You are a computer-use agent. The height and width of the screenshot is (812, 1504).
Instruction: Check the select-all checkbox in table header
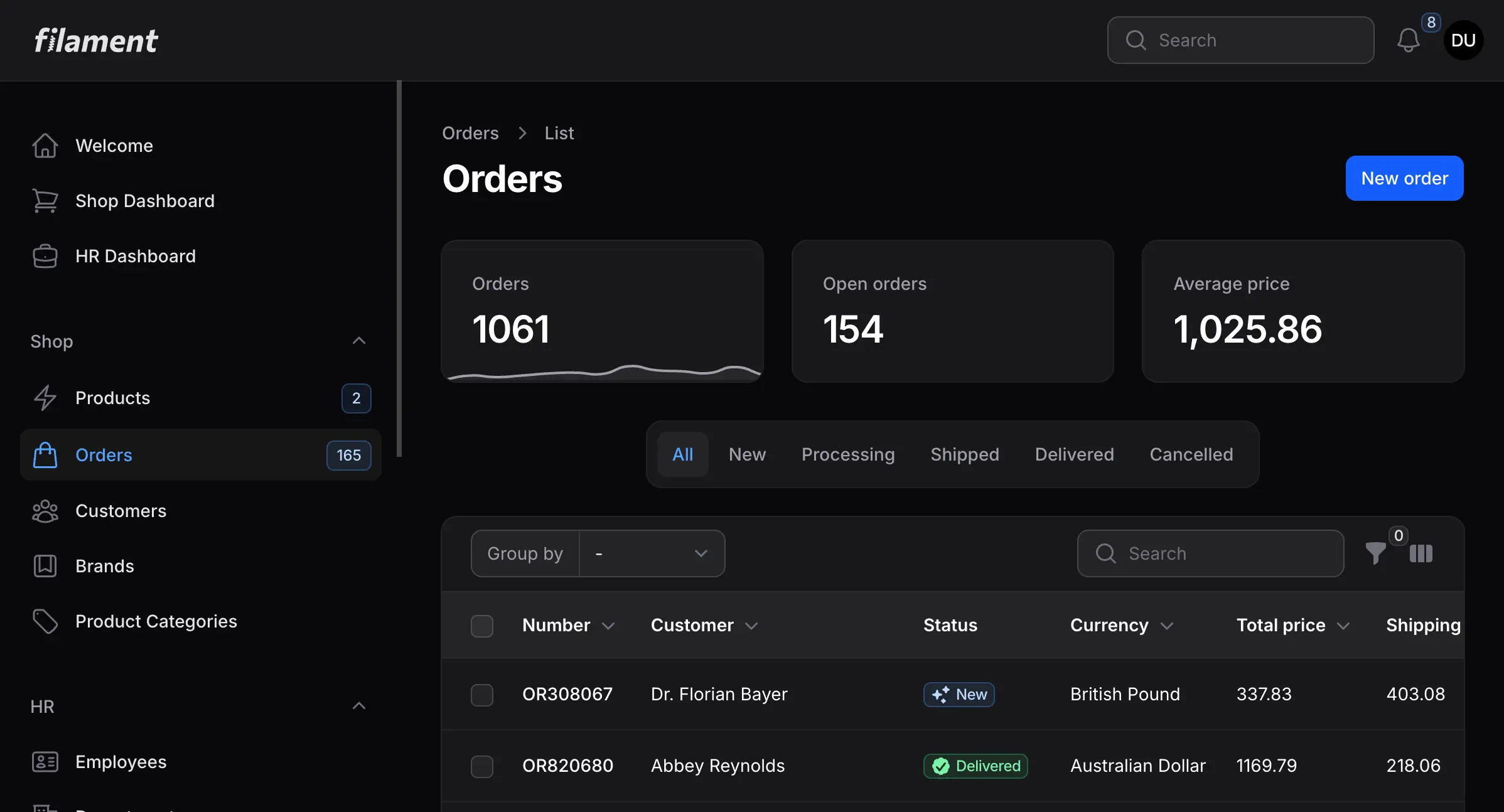pos(482,626)
